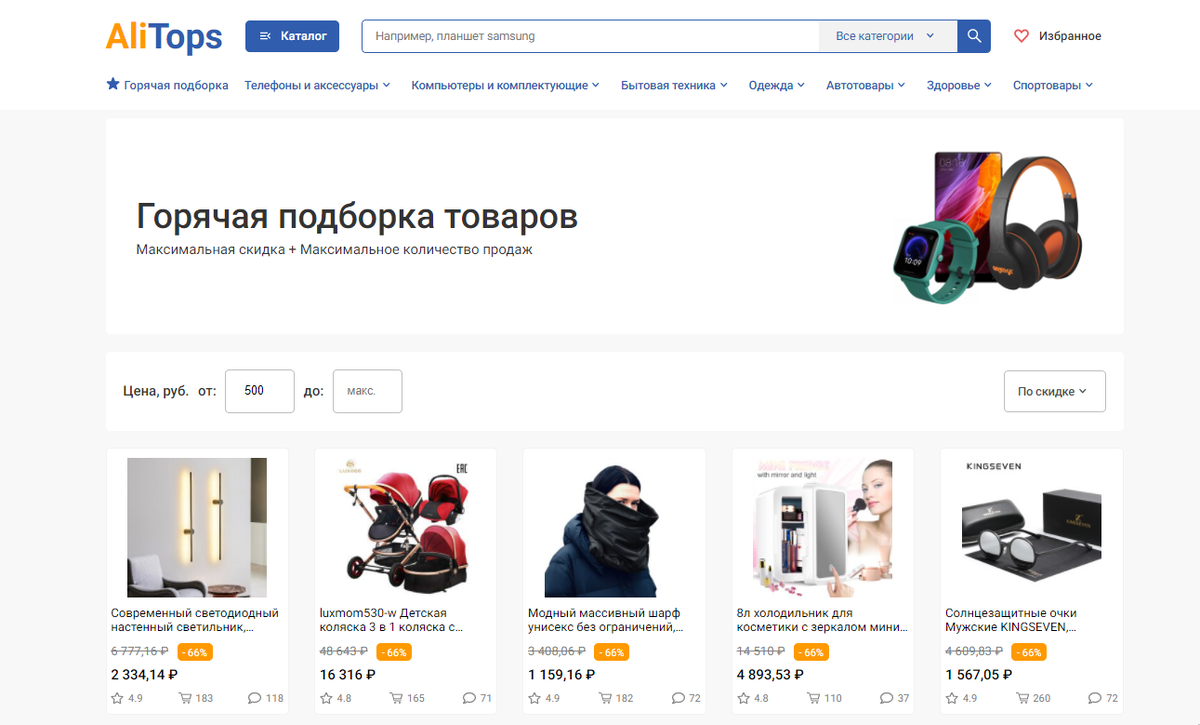
Task: Expand the Здоровье menu
Action: [959, 85]
